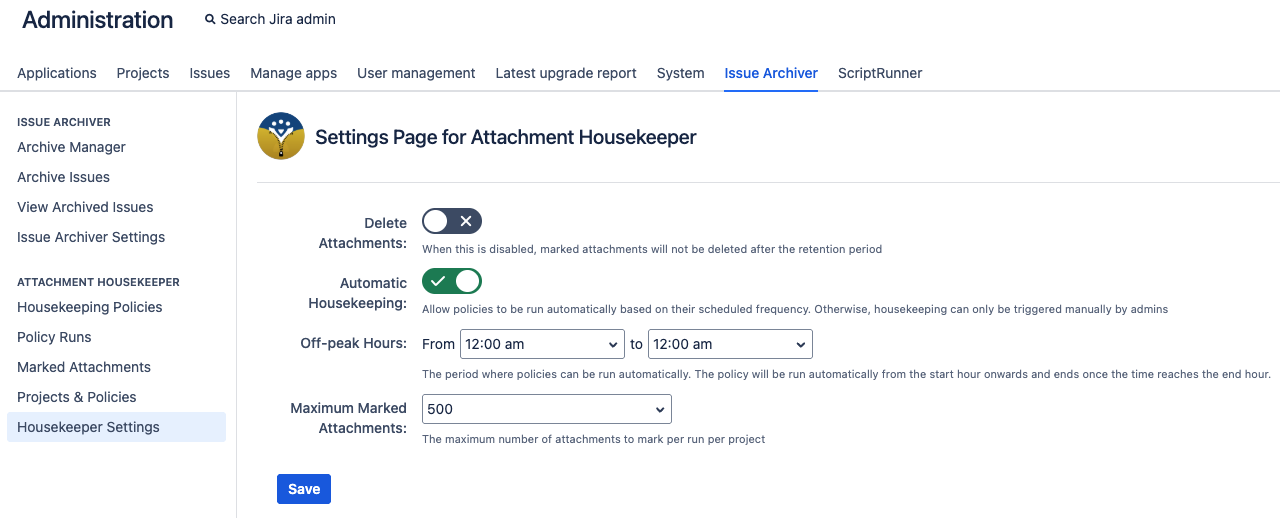Click the Delete Attachments label
This screenshot has width=1280, height=518.
click(363, 233)
